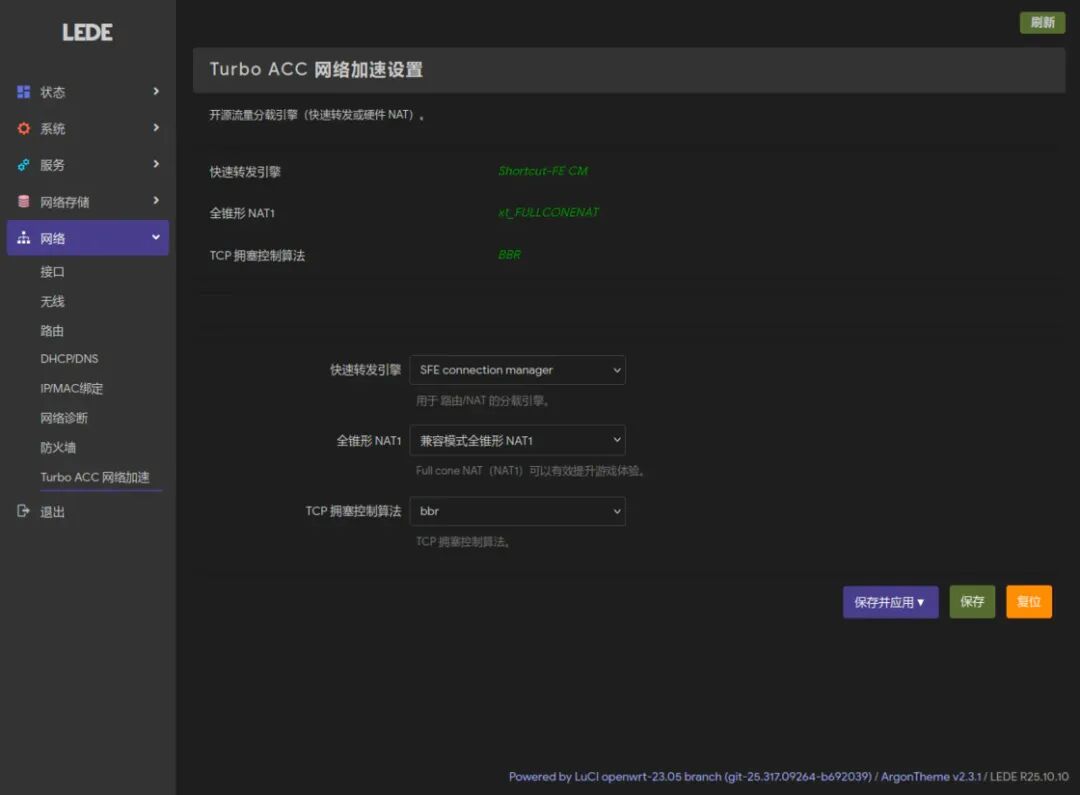This screenshot has width=1080, height=795.
Task: Click the 系统 gear icon in sidebar
Action: coord(23,128)
